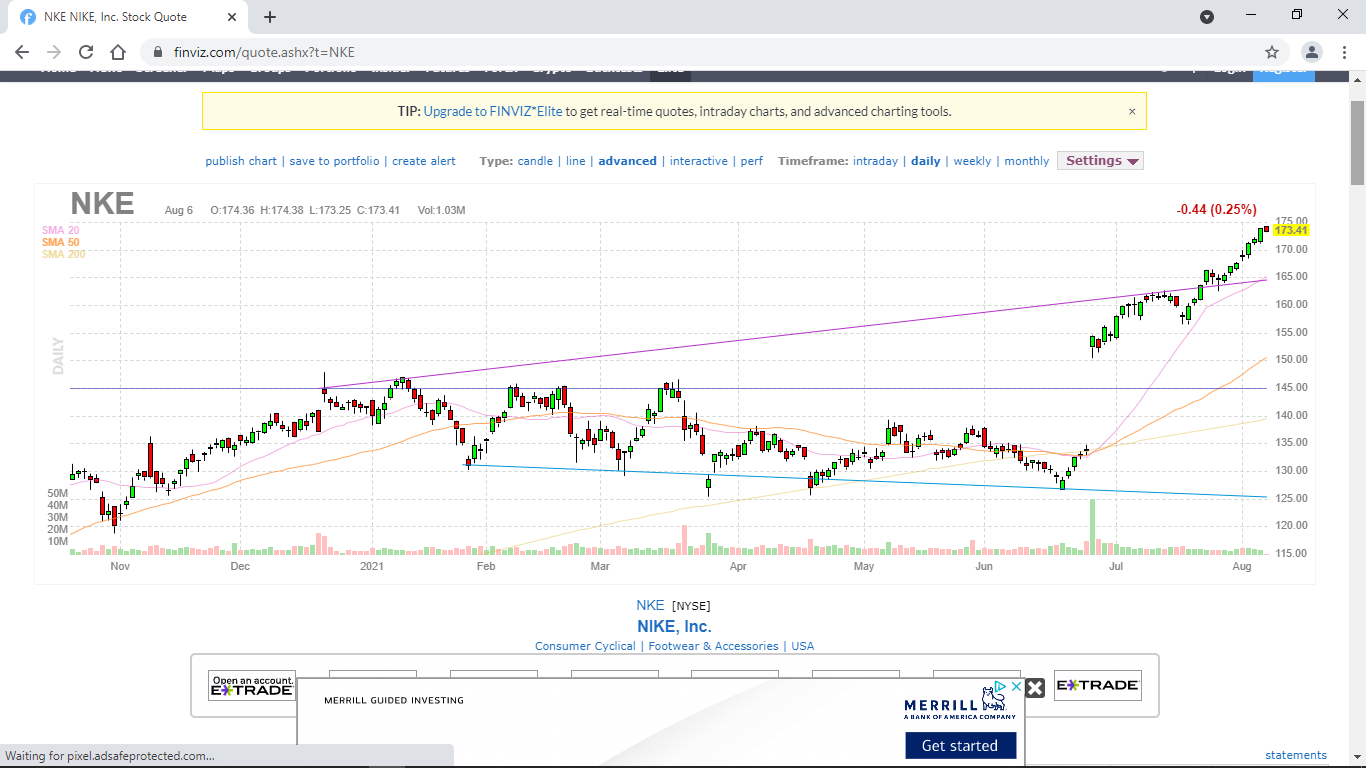This screenshot has width=1366, height=768.
Task: Click Get started on Merrill ad
Action: [959, 745]
